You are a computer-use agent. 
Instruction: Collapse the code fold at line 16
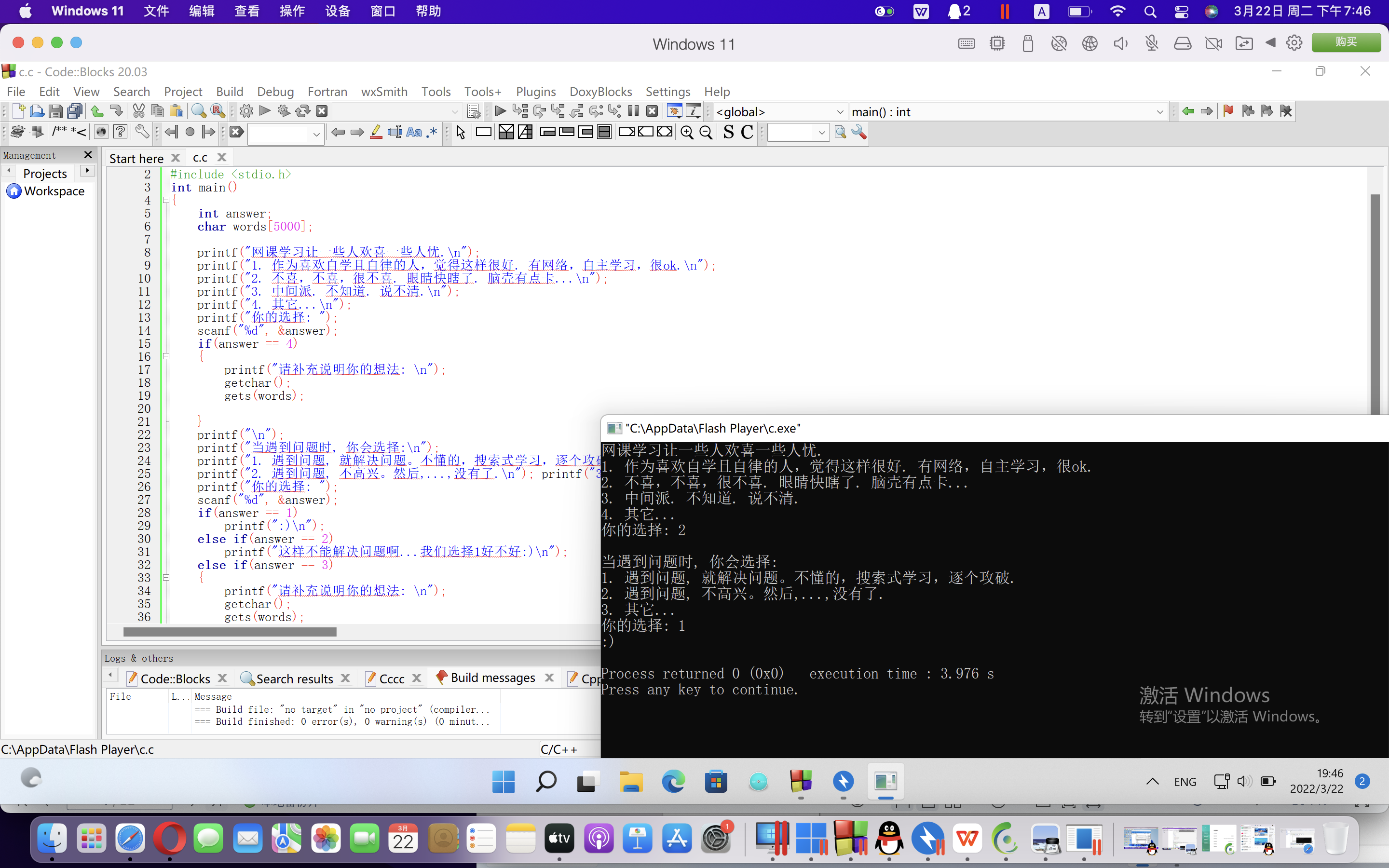[166, 356]
